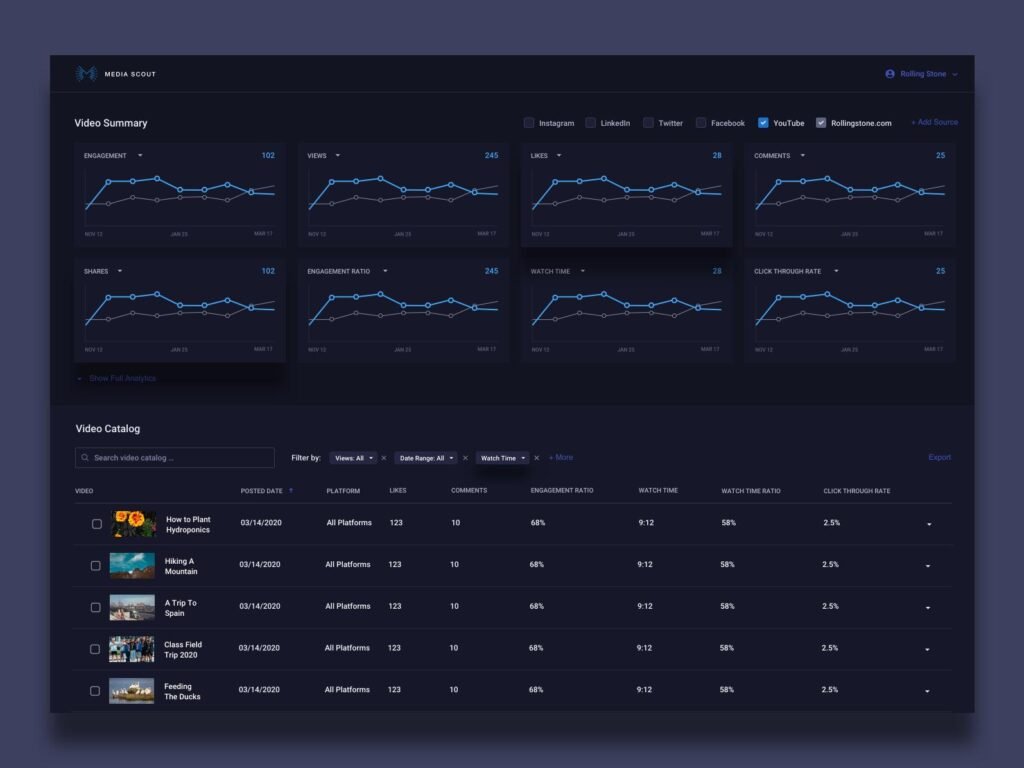Click the Export link

(x=939, y=458)
